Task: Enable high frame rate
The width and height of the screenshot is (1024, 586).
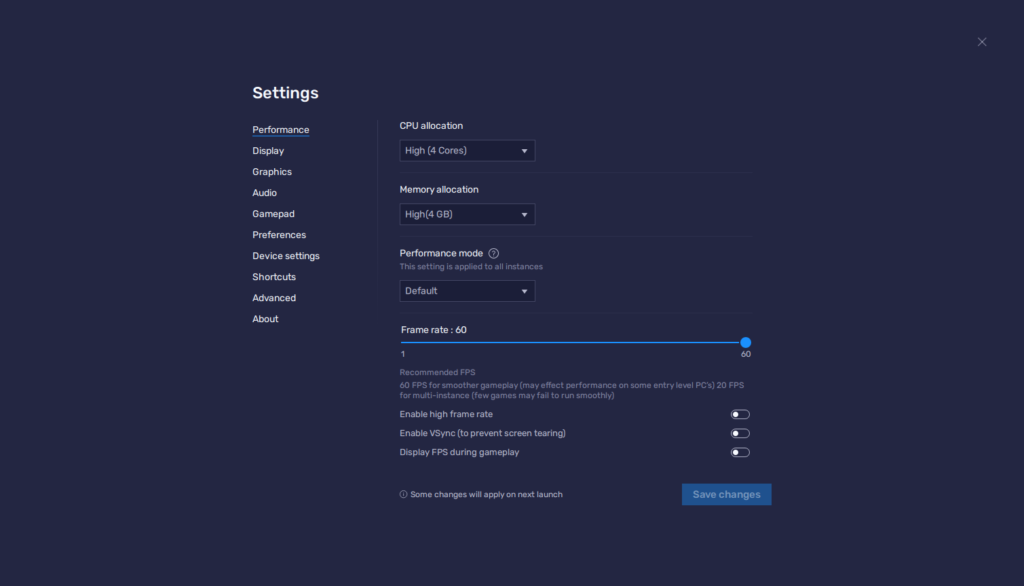Action: pyautogui.click(x=740, y=413)
